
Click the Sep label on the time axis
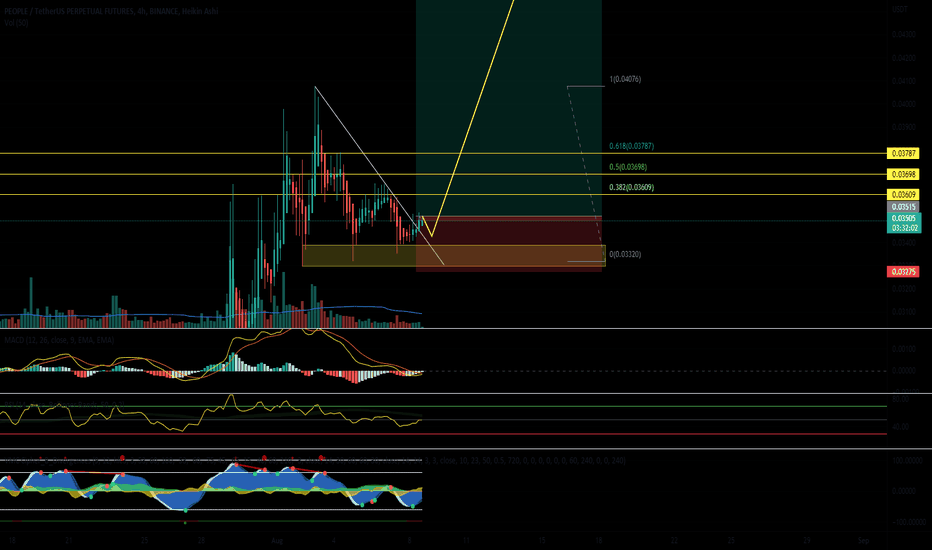(x=863, y=540)
